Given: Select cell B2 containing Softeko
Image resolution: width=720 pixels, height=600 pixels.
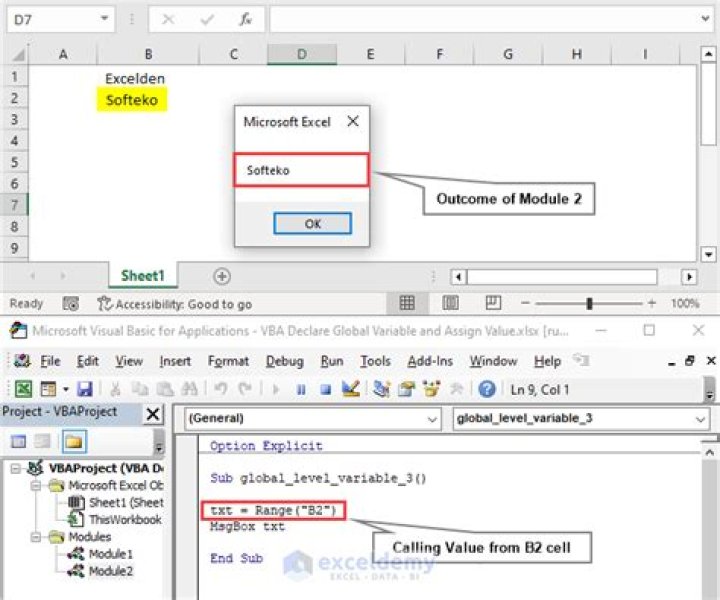Looking at the screenshot, I should 148,100.
